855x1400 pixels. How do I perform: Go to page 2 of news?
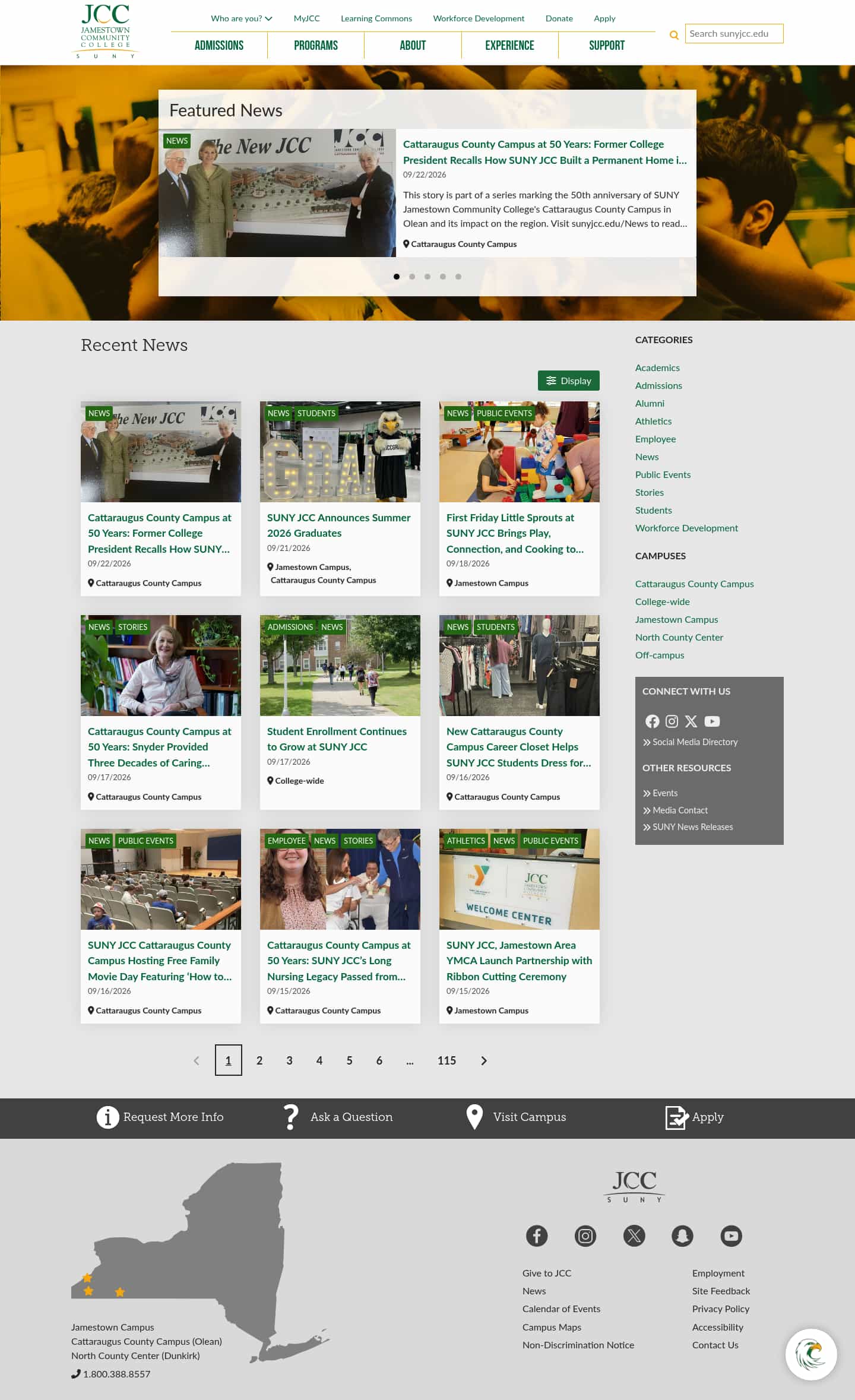[259, 1060]
